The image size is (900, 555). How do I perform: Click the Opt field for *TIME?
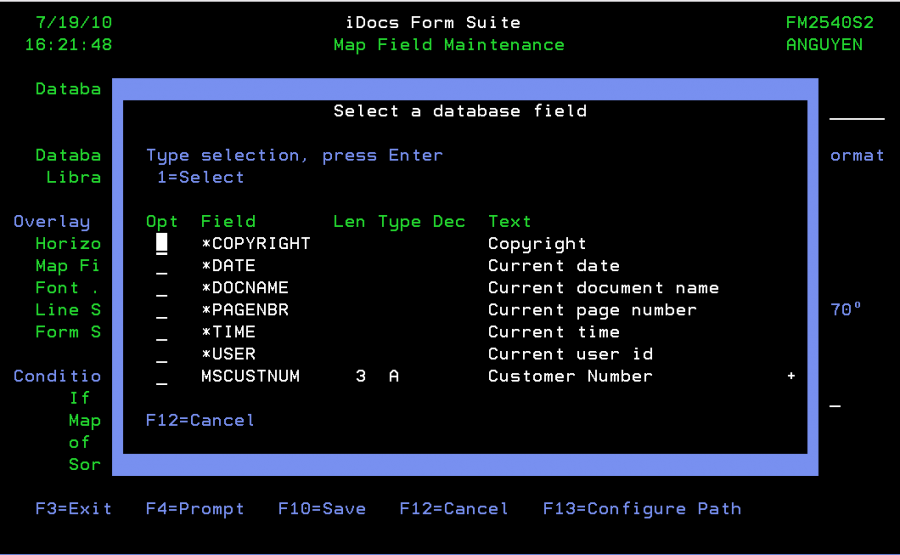pyautogui.click(x=161, y=332)
